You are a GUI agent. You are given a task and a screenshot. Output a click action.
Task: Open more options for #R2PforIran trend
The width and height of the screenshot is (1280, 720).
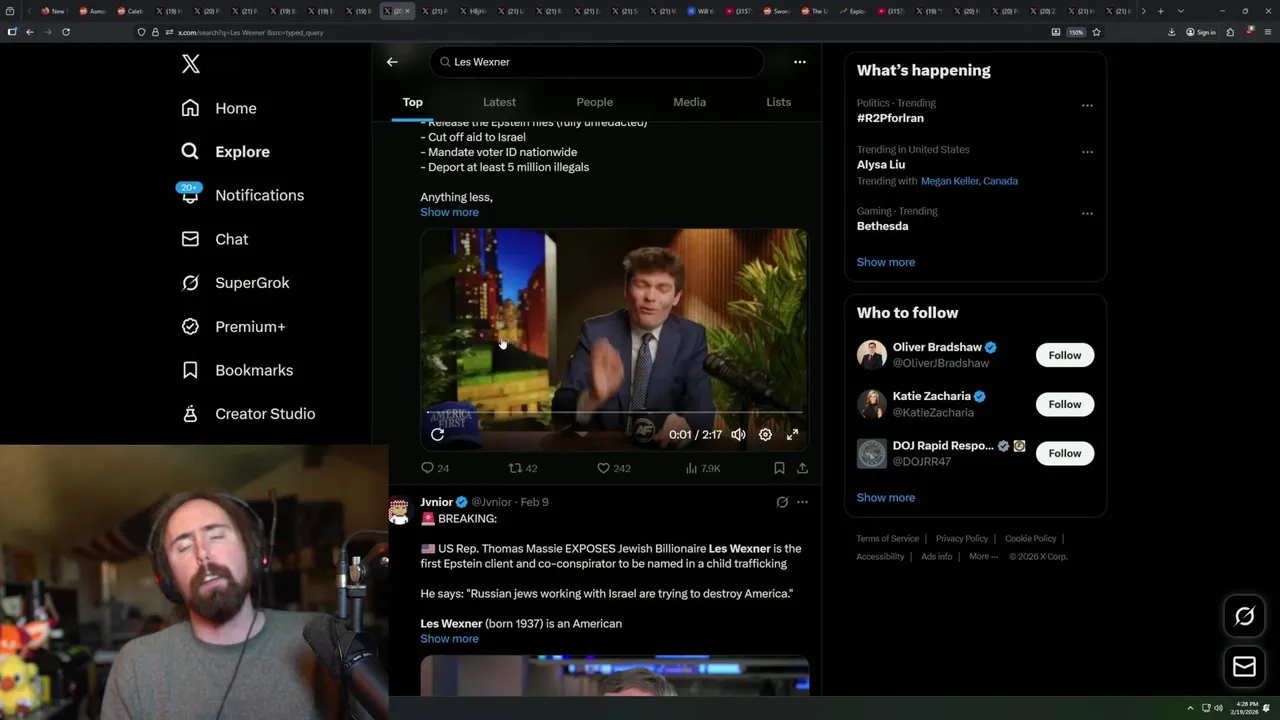click(x=1087, y=105)
